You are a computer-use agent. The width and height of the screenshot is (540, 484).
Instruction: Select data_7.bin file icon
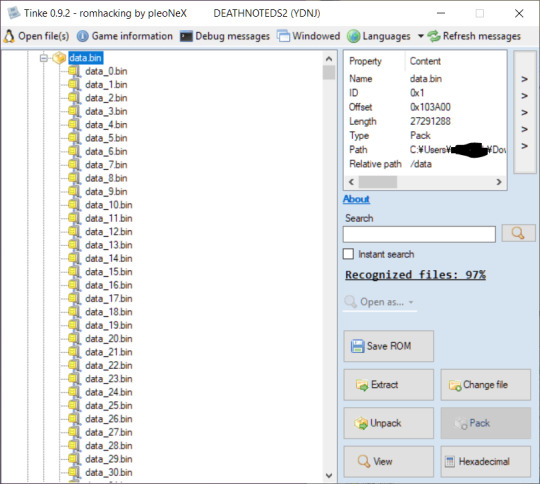74,165
